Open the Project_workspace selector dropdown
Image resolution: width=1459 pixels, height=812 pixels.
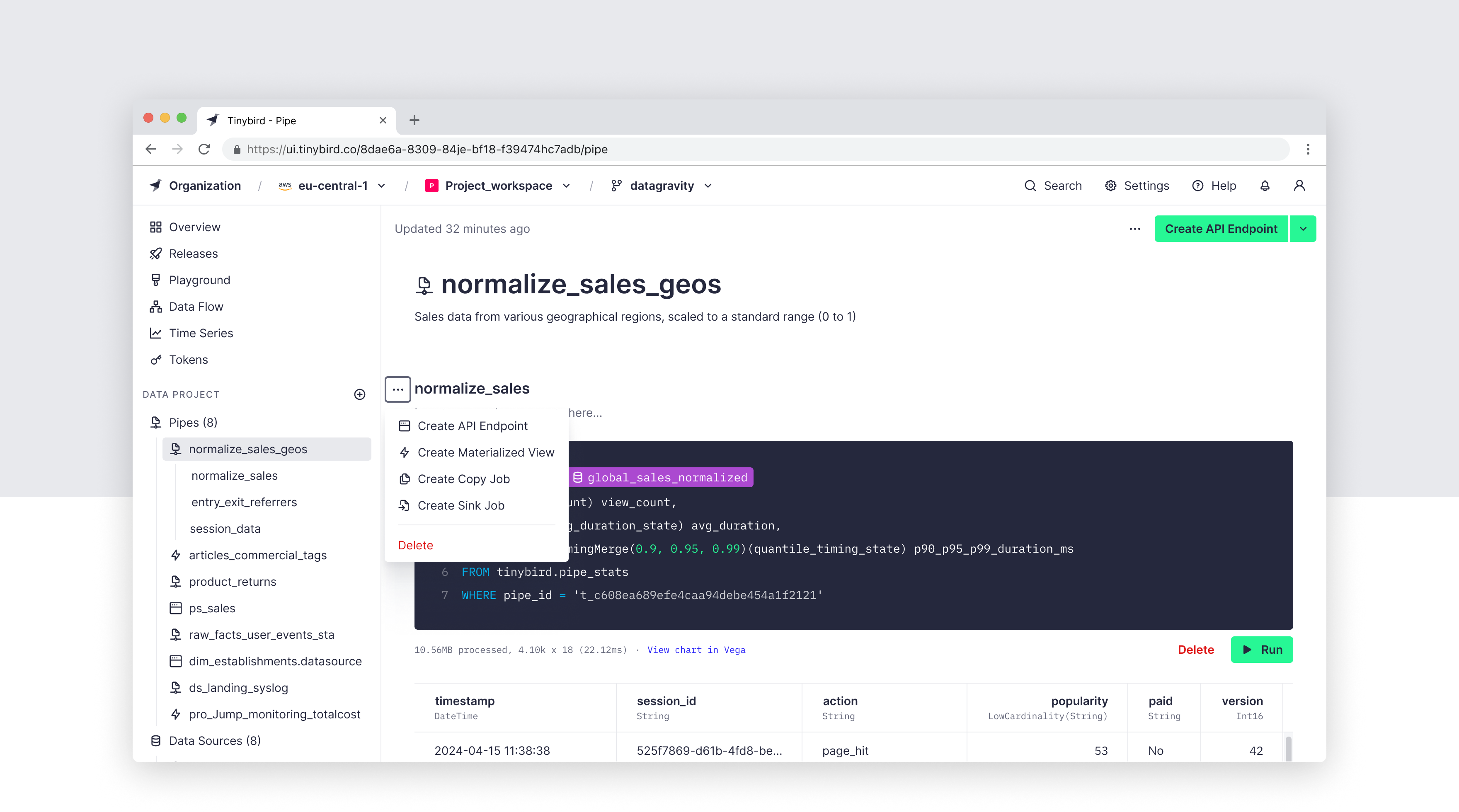(566, 186)
